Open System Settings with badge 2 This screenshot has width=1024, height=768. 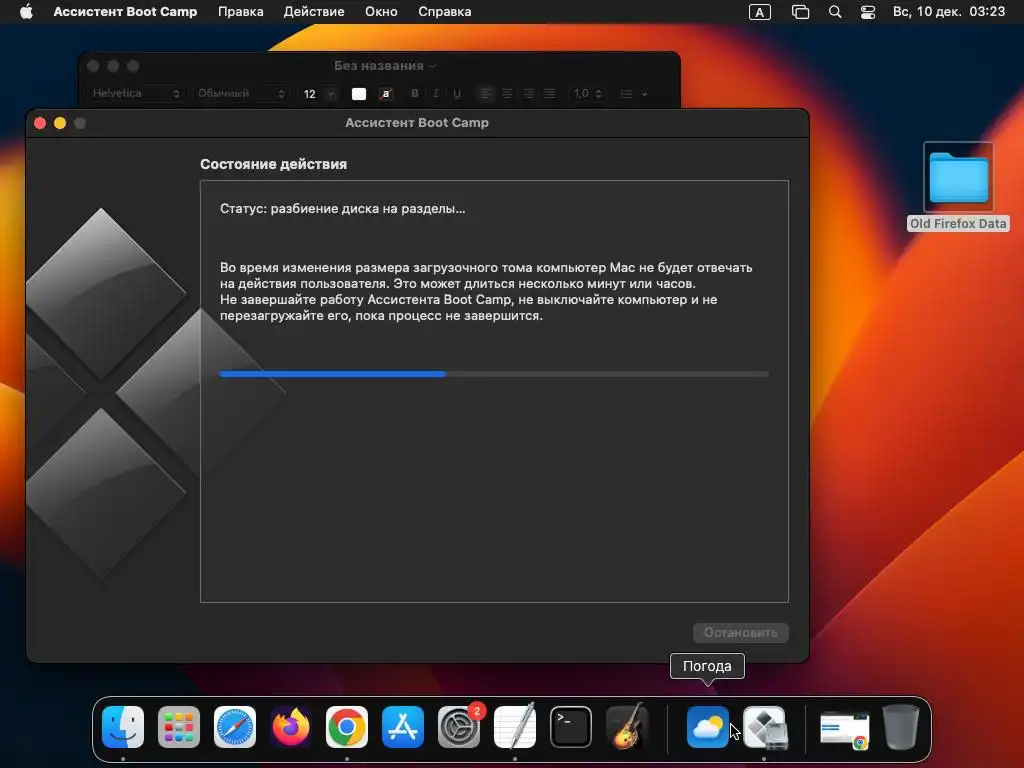click(459, 727)
